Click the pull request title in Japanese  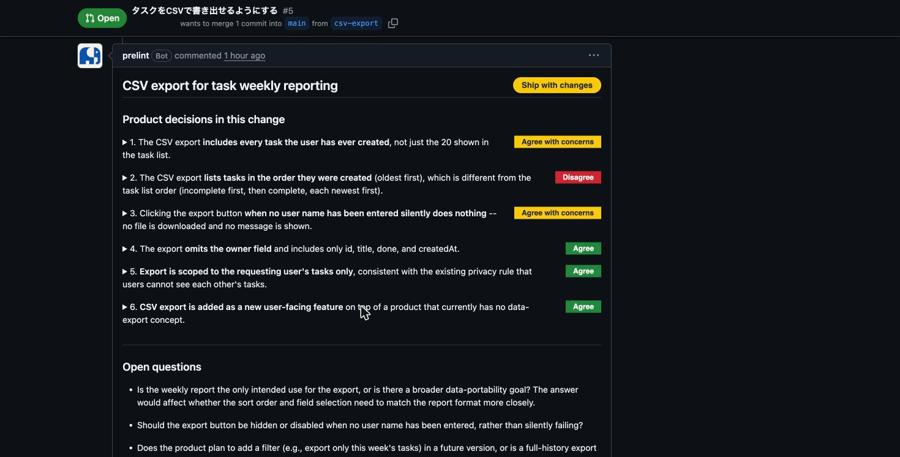click(x=204, y=10)
